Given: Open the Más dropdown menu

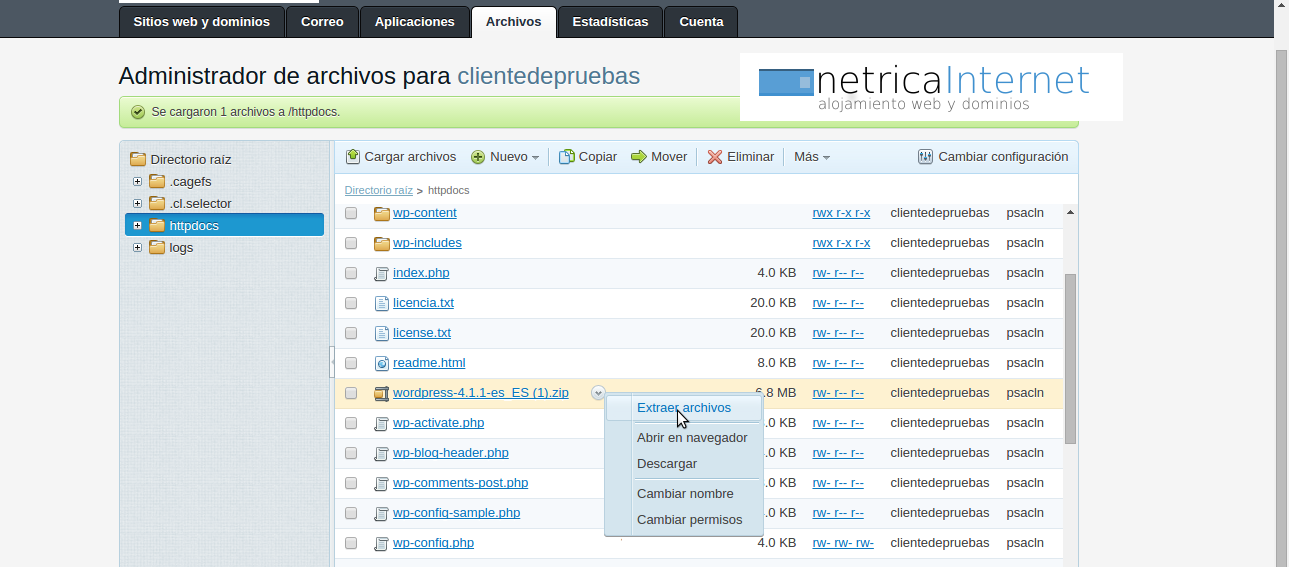Looking at the screenshot, I should coord(811,157).
